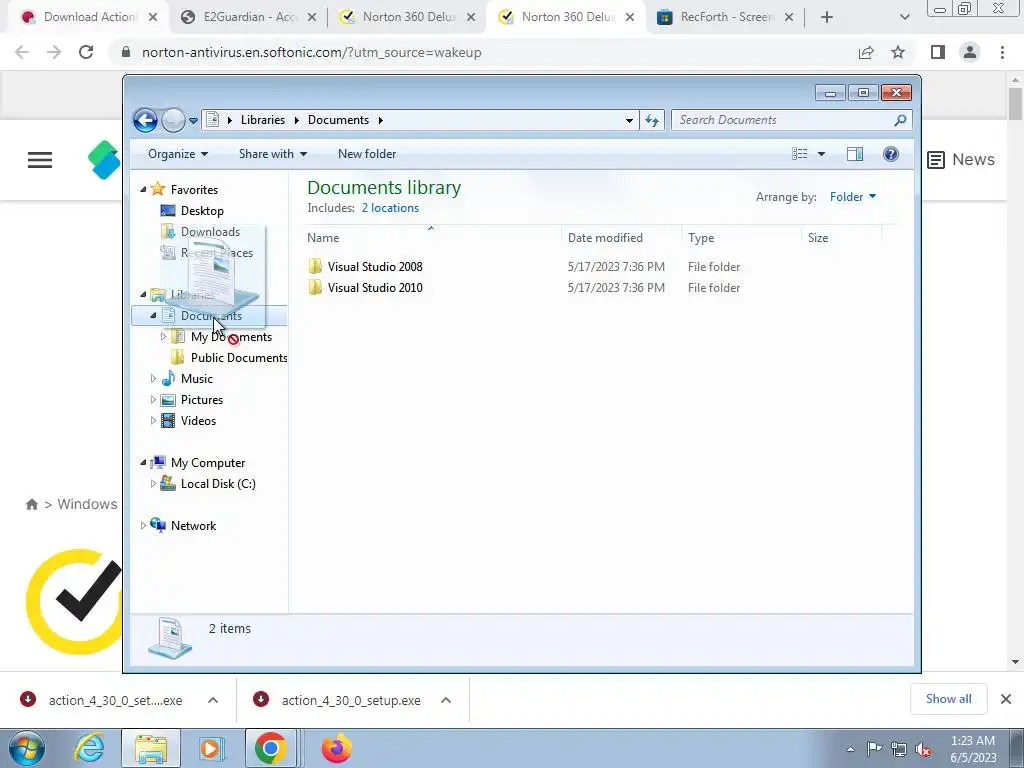Open the Windows Start menu
This screenshot has width=1024, height=768.
(x=27, y=748)
